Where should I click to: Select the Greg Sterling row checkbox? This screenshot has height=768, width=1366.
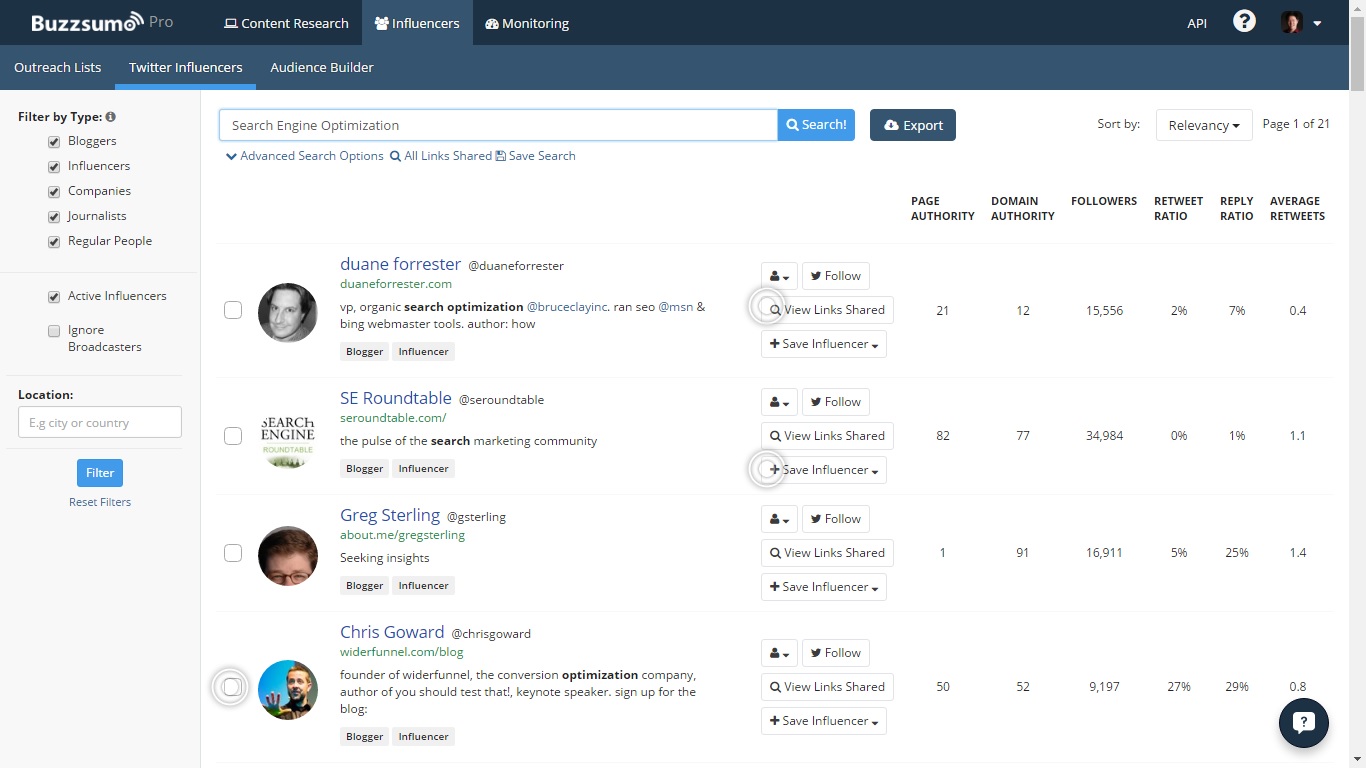(233, 553)
